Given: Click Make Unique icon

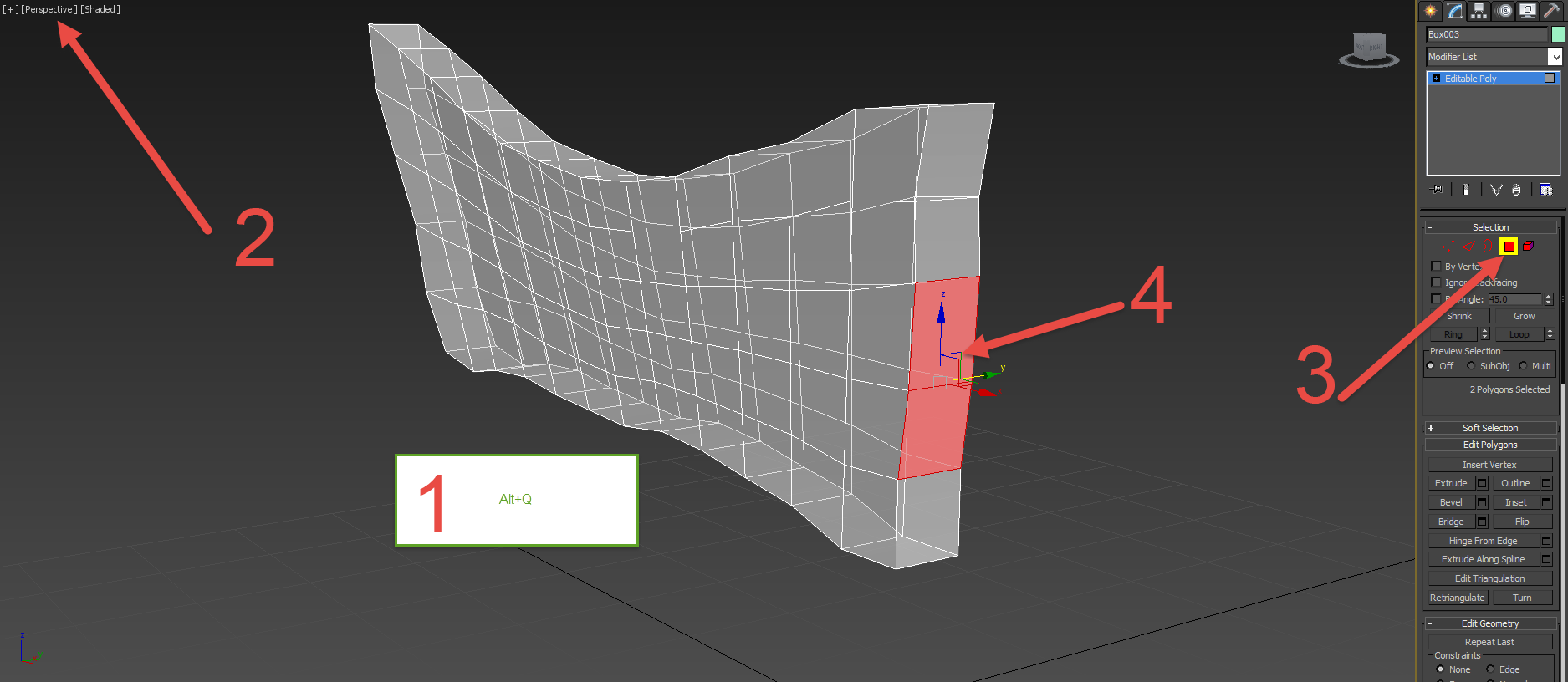Looking at the screenshot, I should click(x=1496, y=190).
